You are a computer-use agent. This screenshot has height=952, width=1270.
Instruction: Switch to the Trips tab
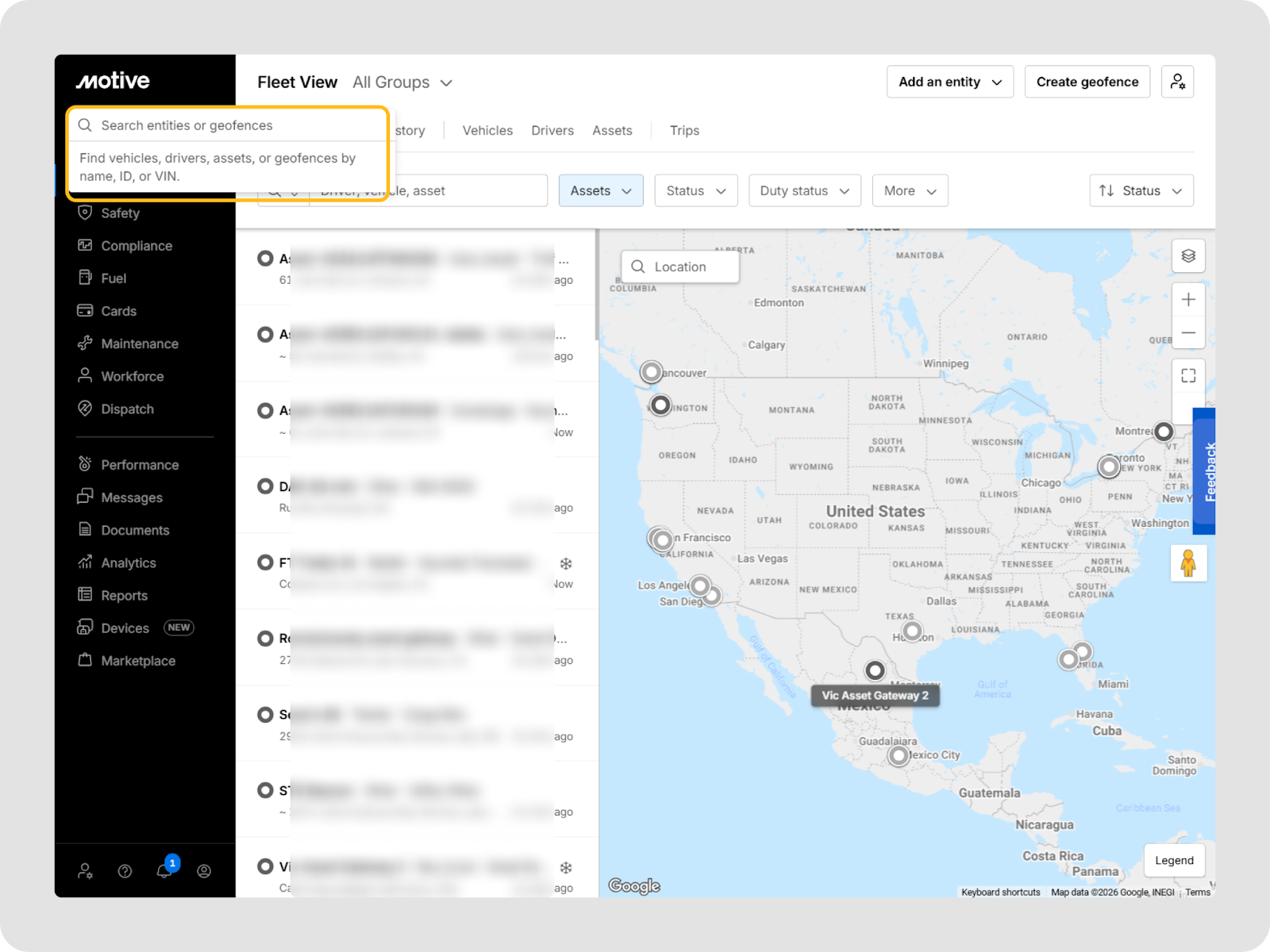684,131
